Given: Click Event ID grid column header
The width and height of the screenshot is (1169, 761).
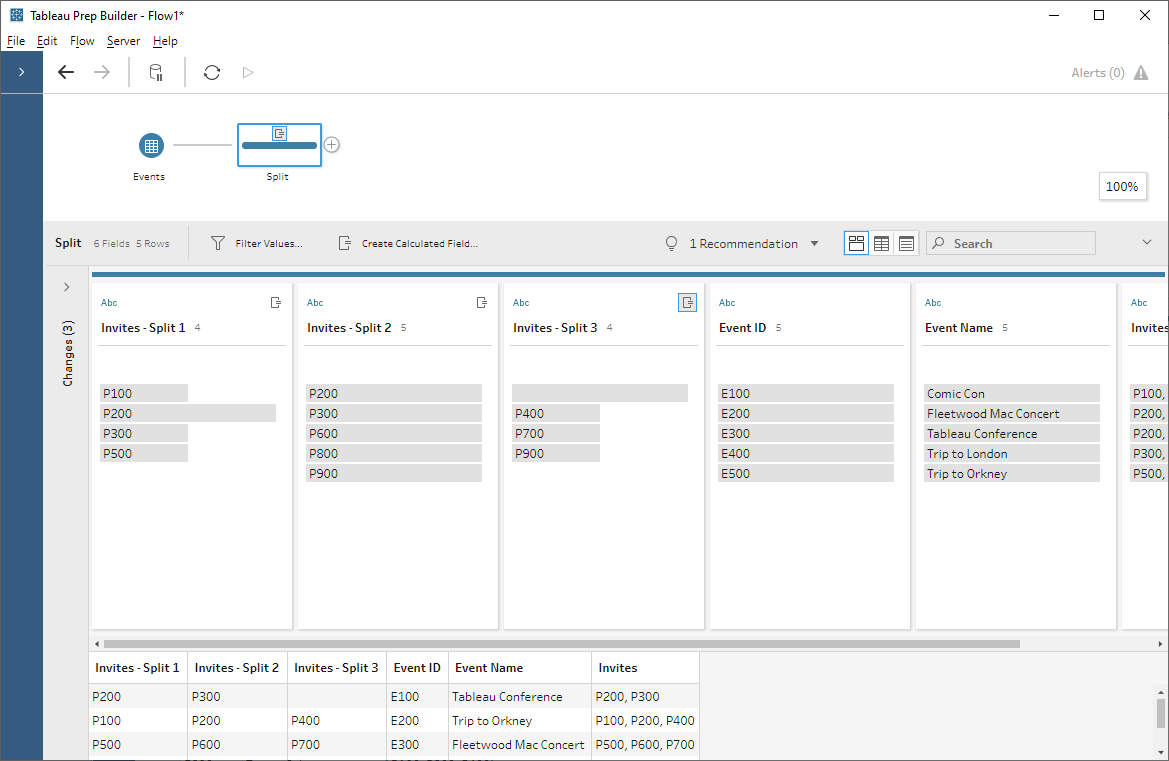Looking at the screenshot, I should 417,668.
